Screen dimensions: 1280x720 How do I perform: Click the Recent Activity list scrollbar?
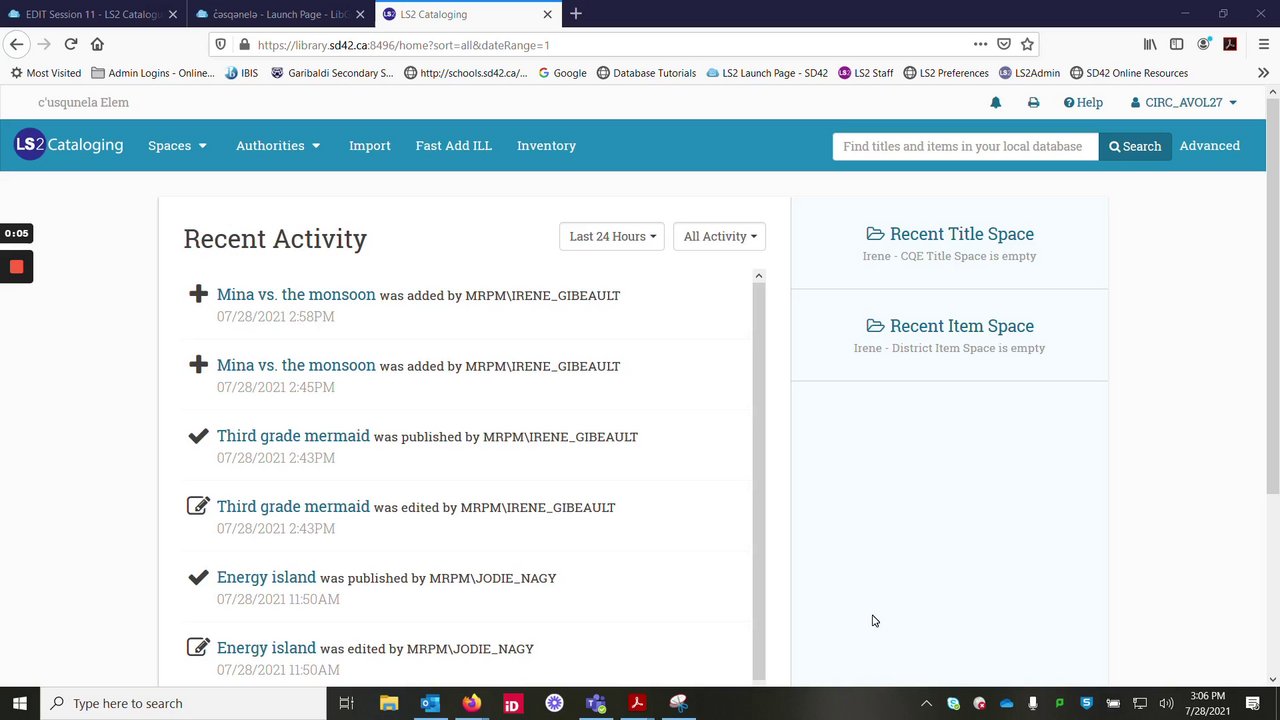coord(758,480)
